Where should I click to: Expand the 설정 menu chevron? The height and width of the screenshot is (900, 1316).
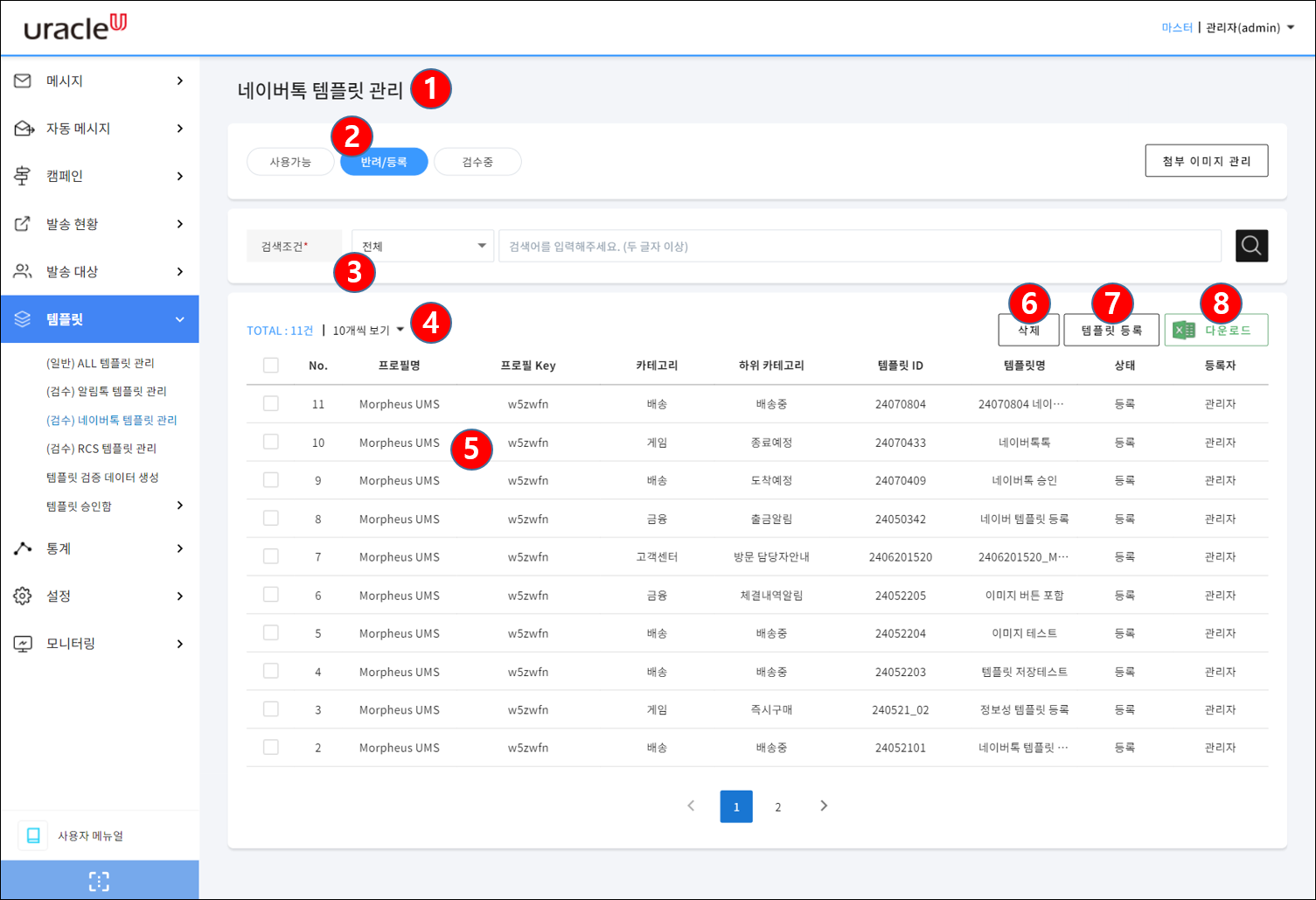pos(180,596)
